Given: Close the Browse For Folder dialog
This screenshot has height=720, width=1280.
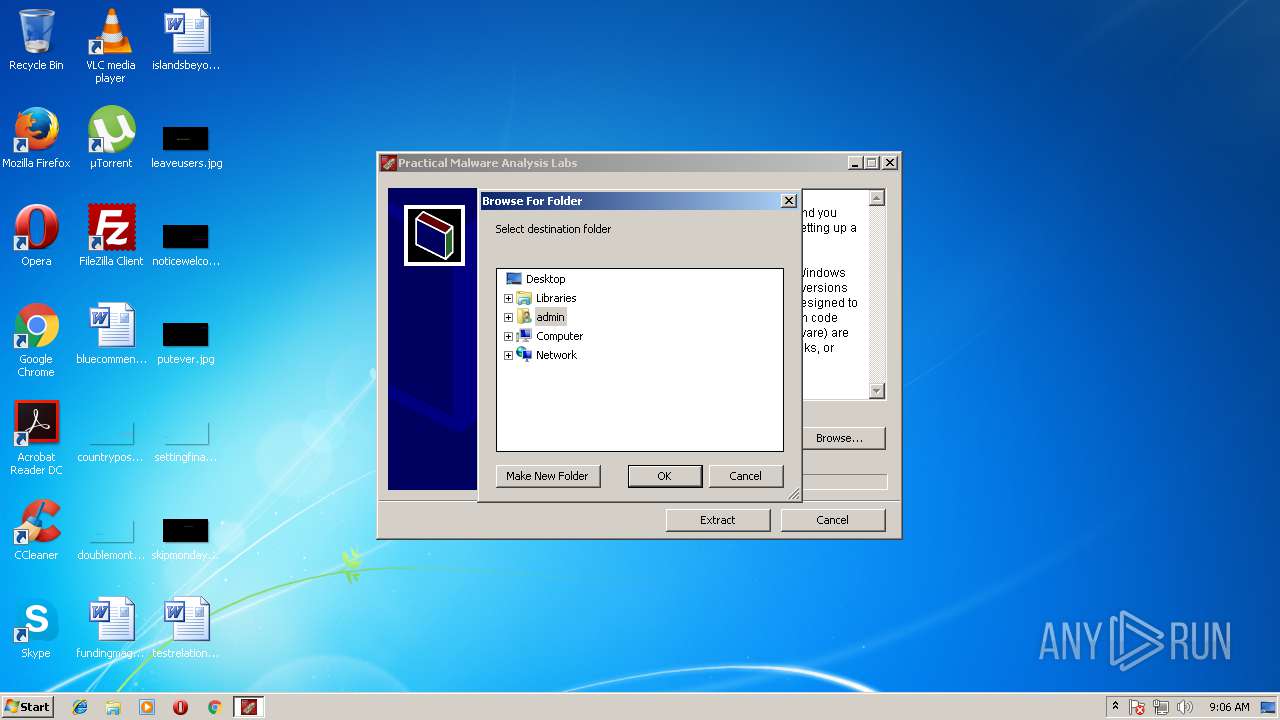Looking at the screenshot, I should point(788,201).
